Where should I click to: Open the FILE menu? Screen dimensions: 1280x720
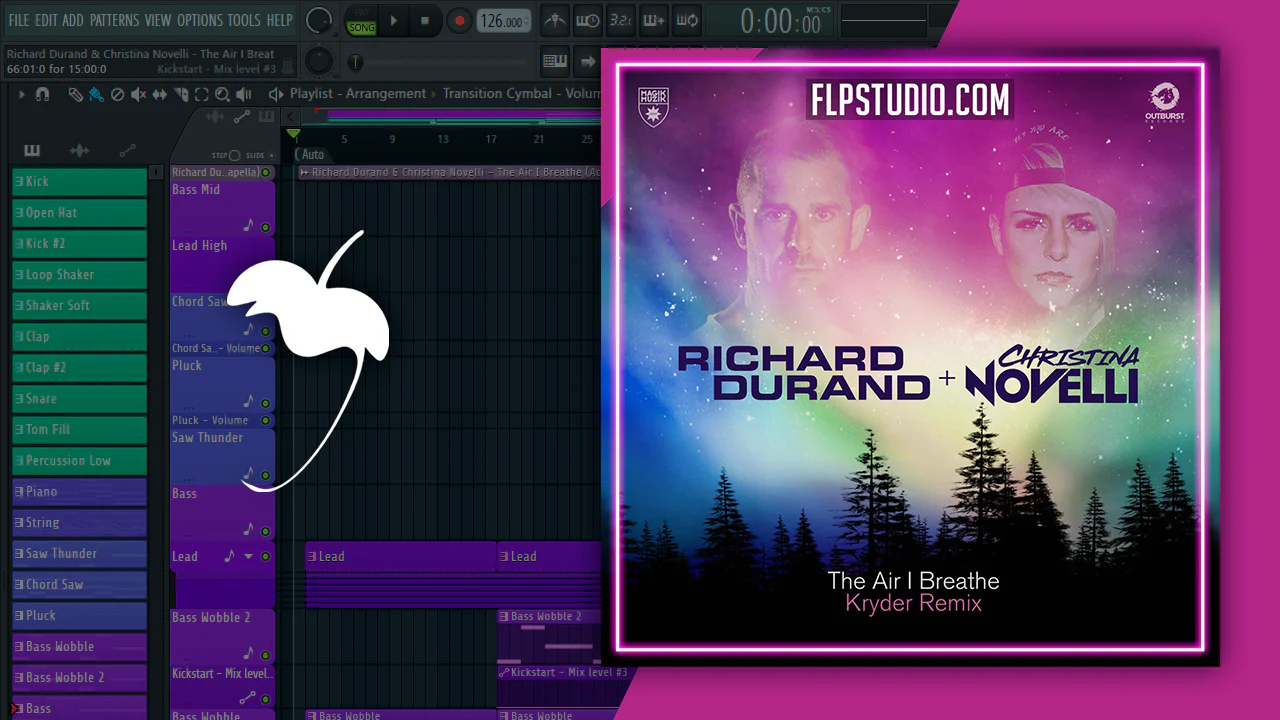[19, 20]
